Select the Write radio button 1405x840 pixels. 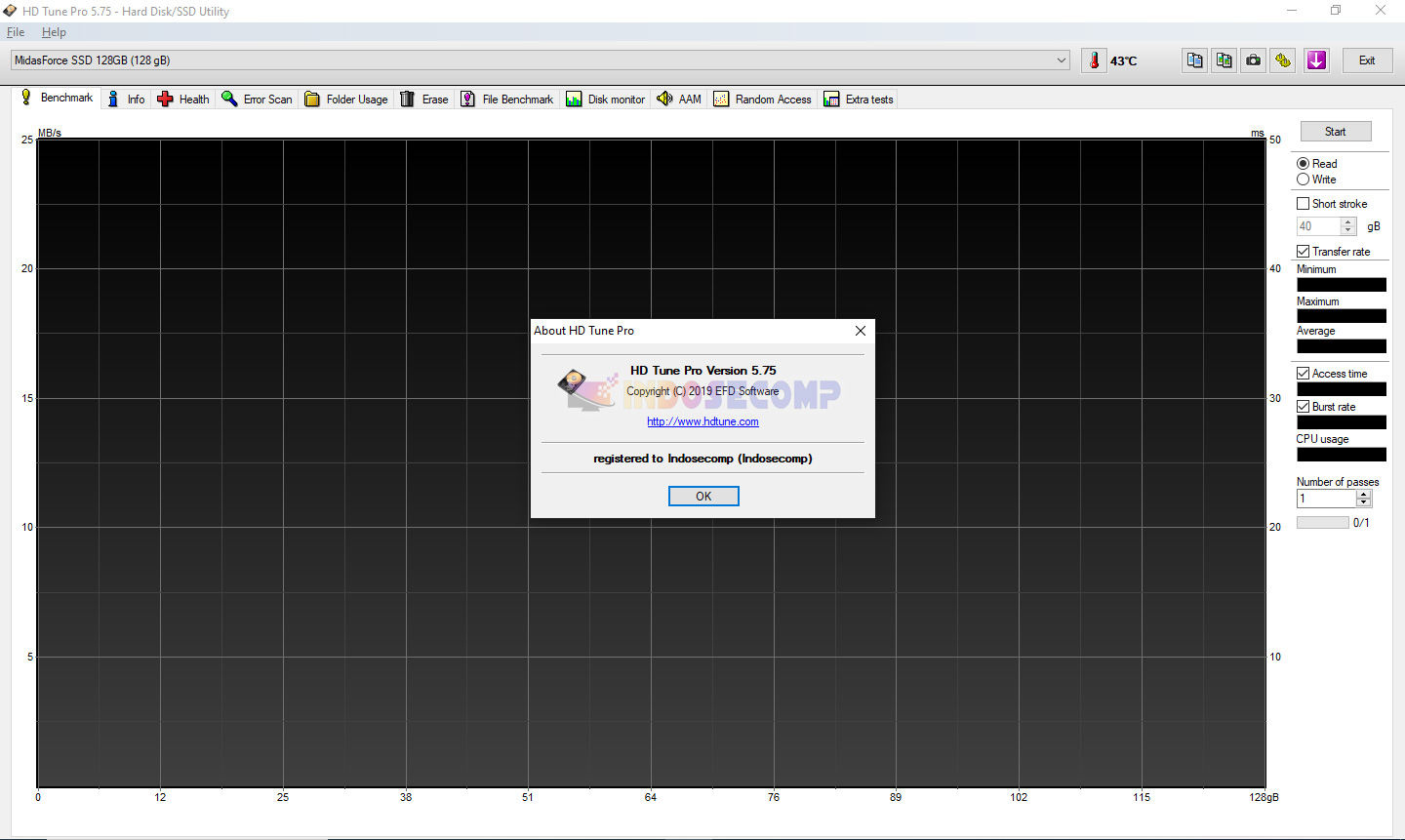click(1303, 180)
